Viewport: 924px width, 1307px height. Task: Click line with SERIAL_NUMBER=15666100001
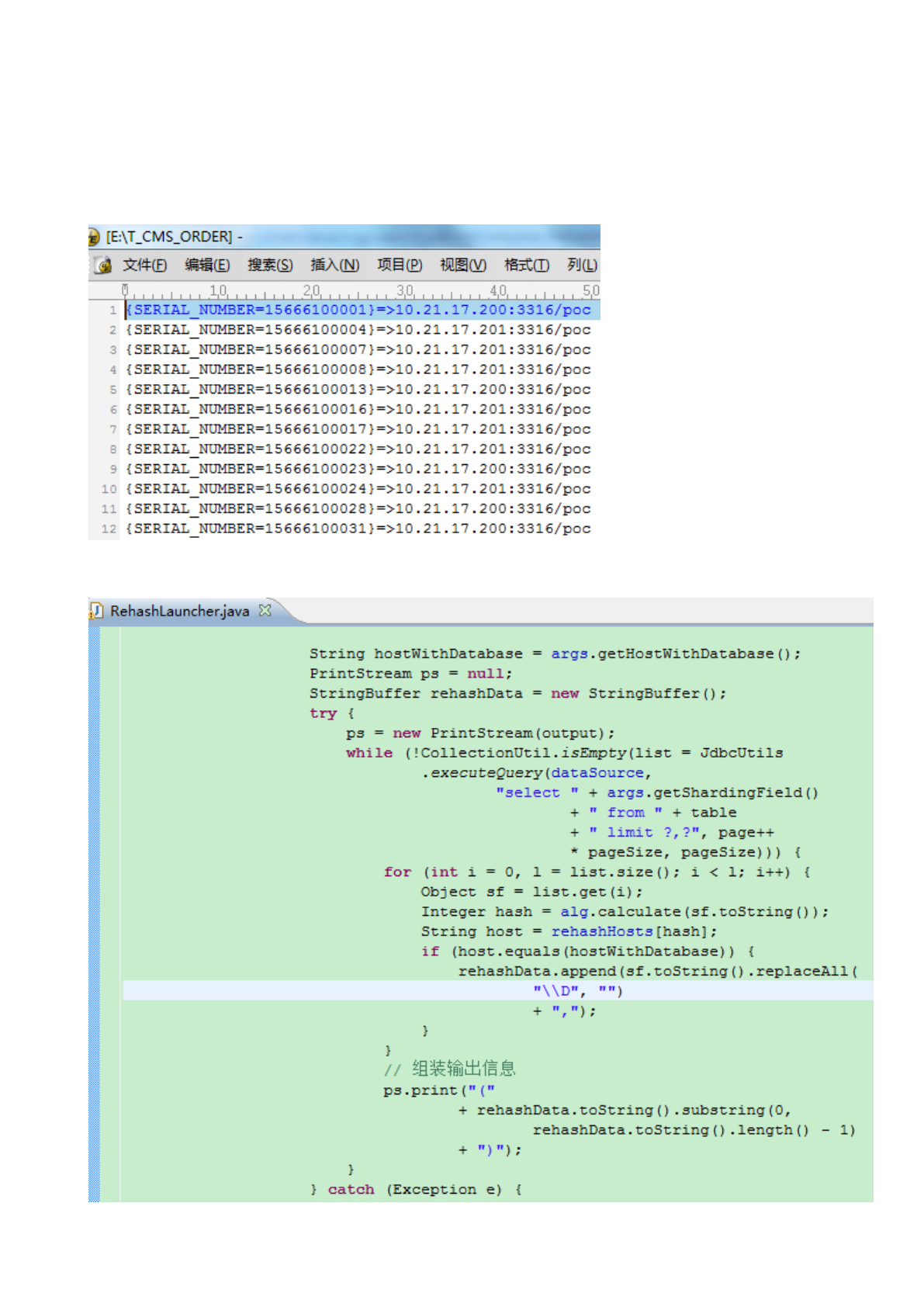click(358, 310)
